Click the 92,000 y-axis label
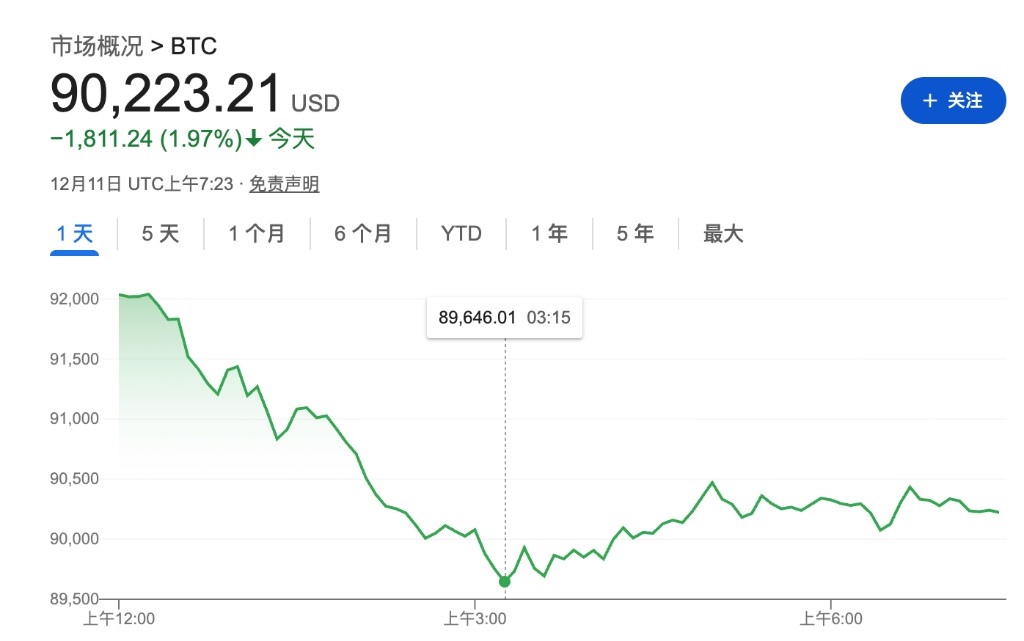 (71, 299)
